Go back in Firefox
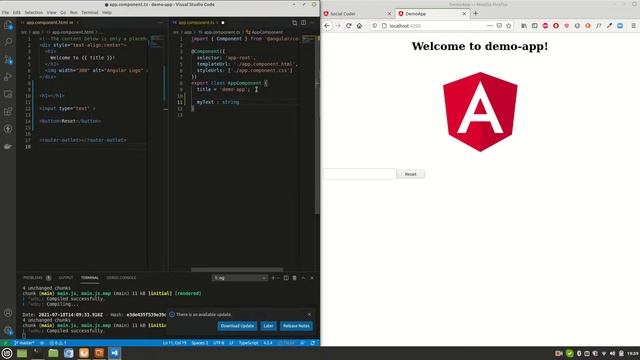Image resolution: width=640 pixels, height=360 pixels. point(327,26)
